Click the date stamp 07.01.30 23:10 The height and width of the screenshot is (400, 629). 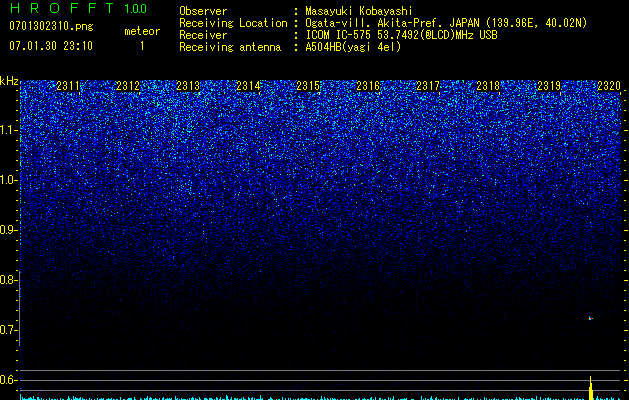(51, 46)
